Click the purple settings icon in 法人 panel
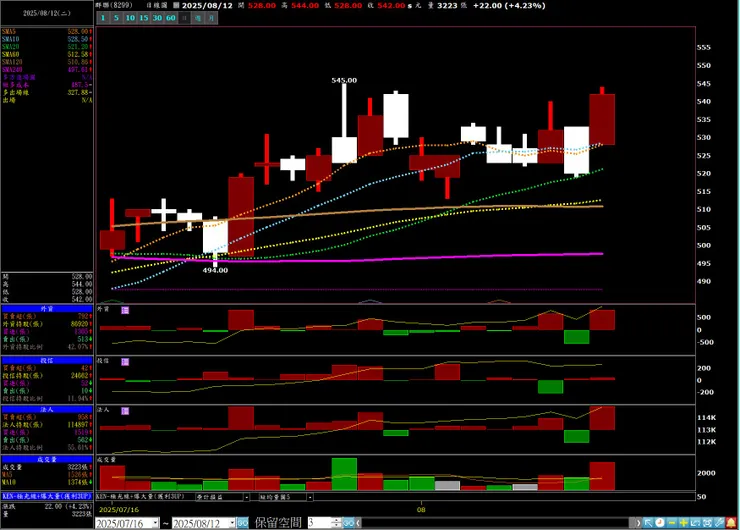This screenshot has height=530, width=740. tap(125, 411)
